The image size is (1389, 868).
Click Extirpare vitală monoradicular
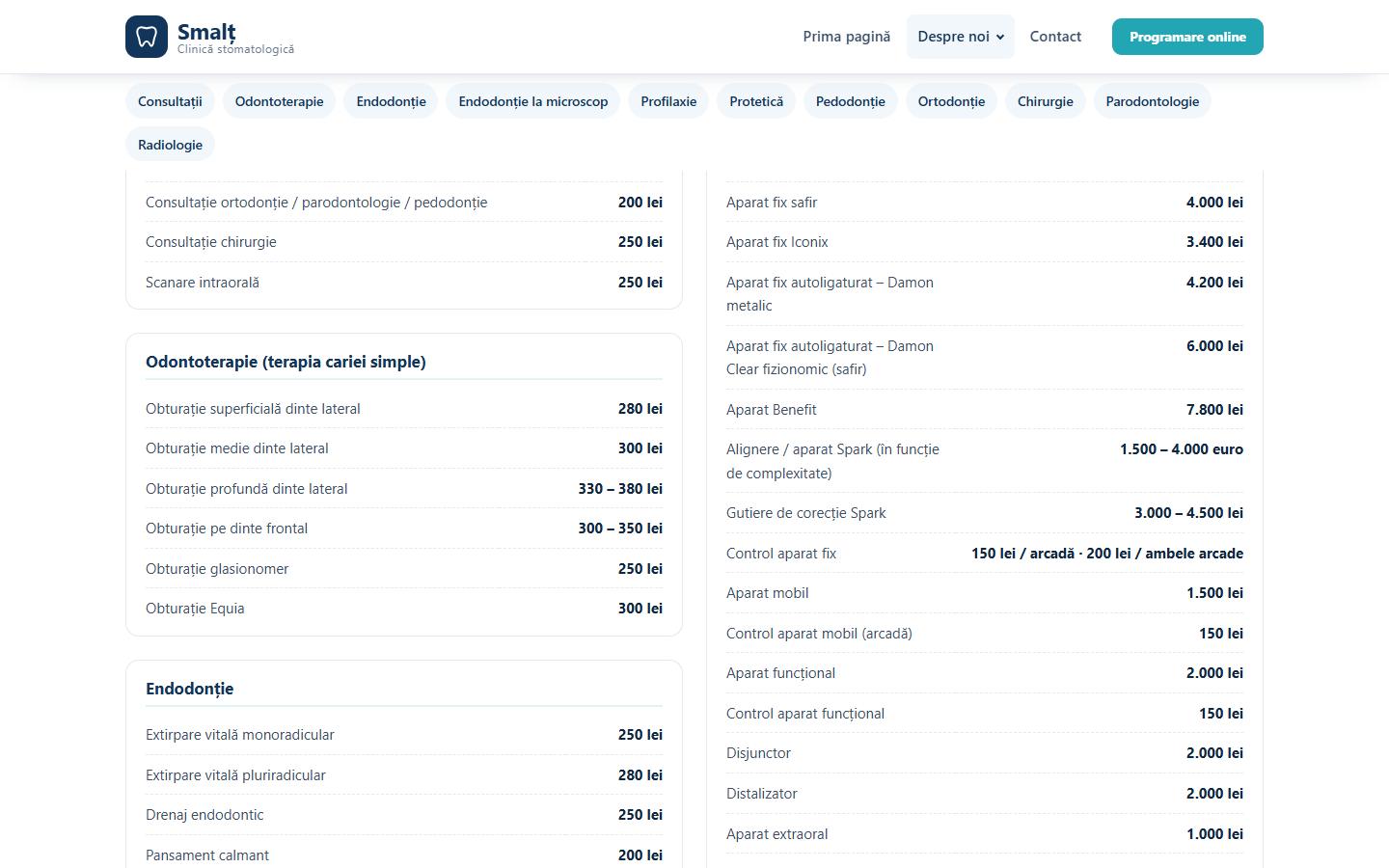pos(240,735)
